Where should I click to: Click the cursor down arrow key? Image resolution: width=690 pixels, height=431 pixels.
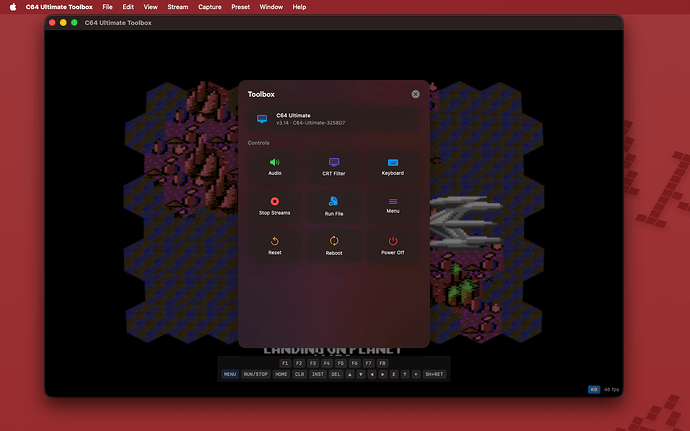[x=361, y=374]
